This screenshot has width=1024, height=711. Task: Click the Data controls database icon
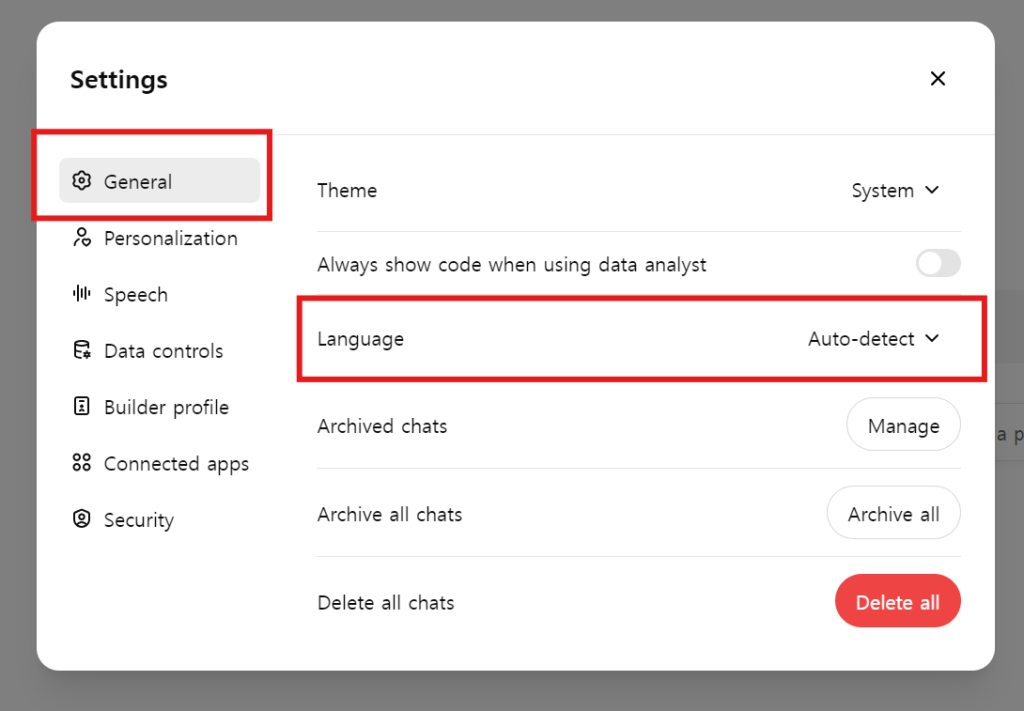click(82, 351)
